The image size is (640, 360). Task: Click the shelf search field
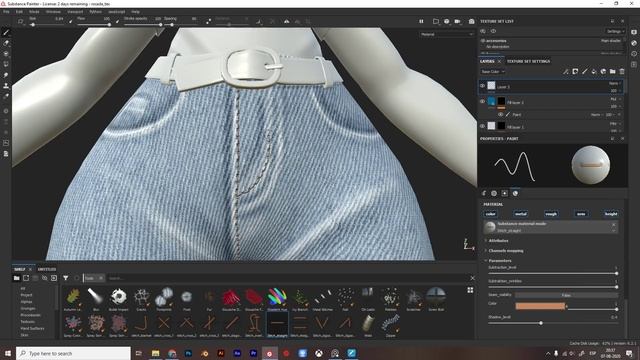(x=286, y=278)
